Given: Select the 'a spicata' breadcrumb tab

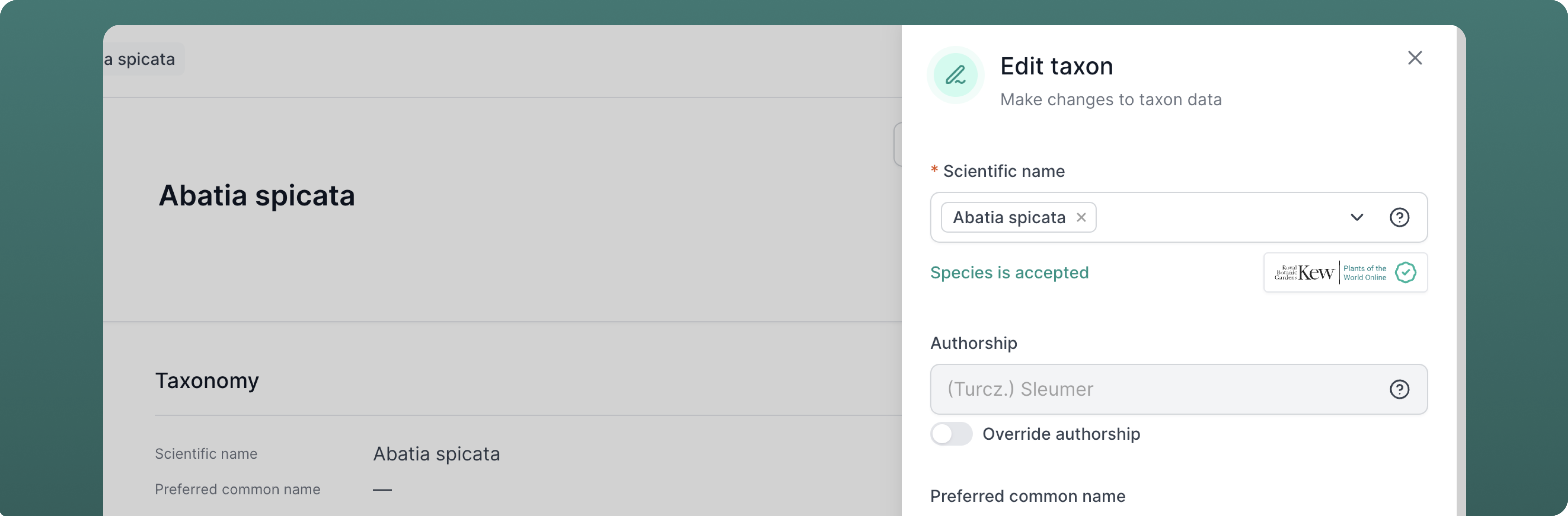Looking at the screenshot, I should (x=141, y=59).
